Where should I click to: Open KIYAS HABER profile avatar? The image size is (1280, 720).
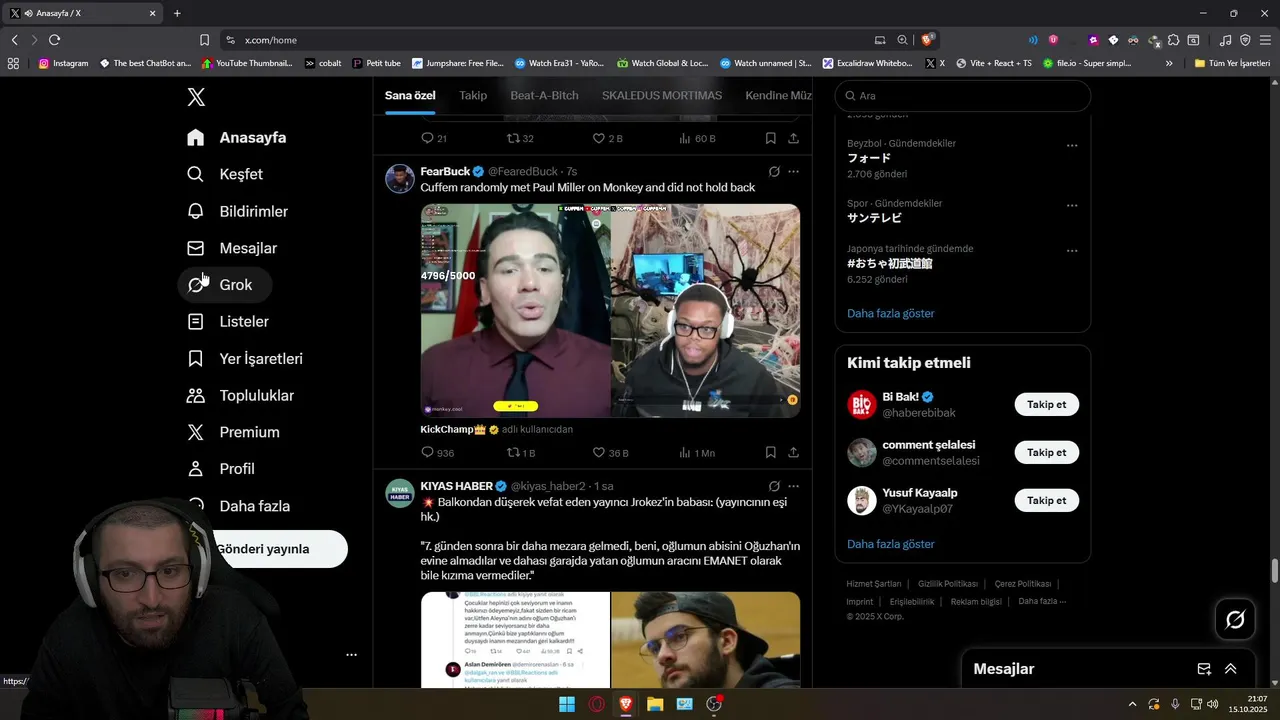[400, 493]
